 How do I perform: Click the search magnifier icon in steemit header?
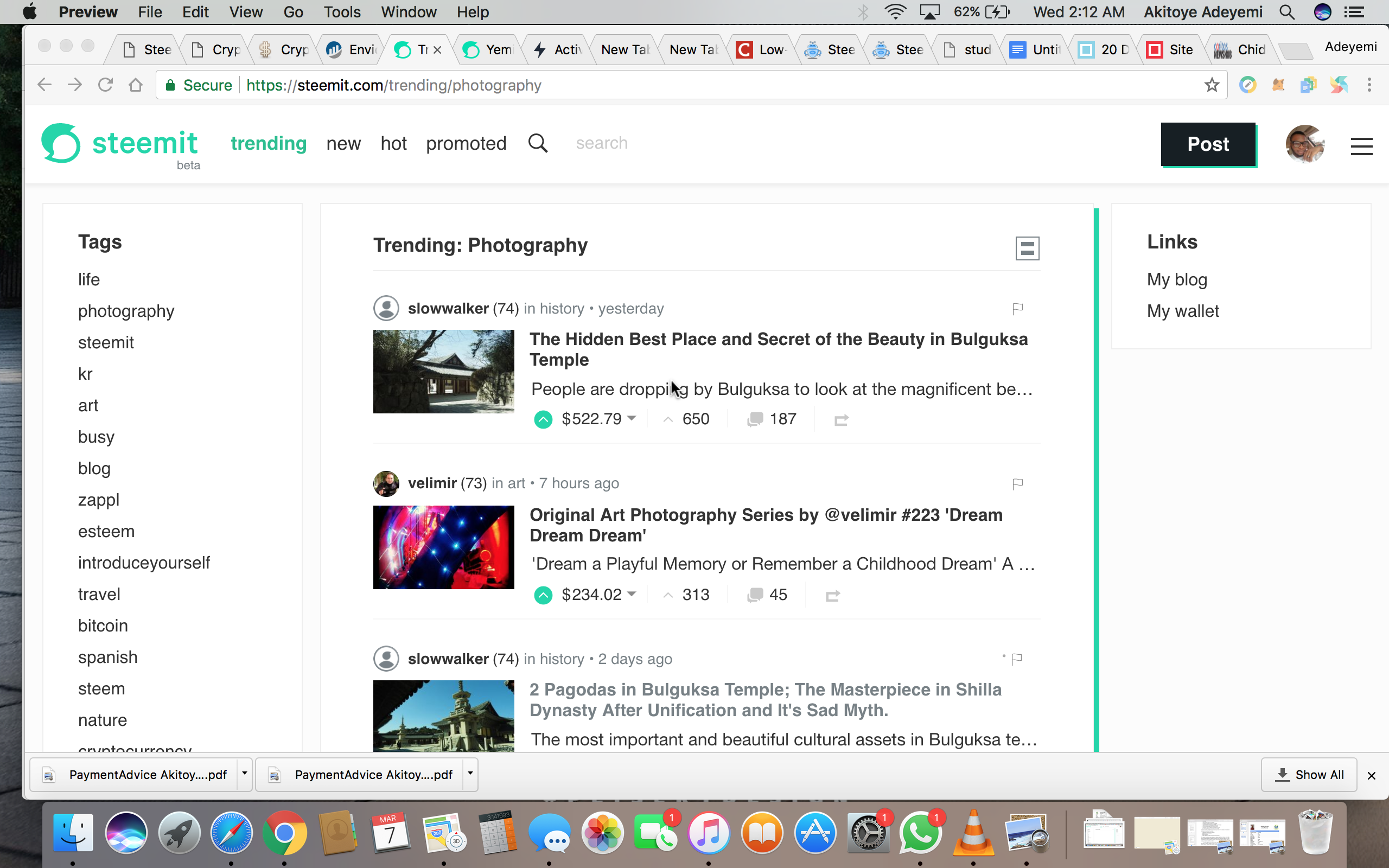(x=538, y=143)
